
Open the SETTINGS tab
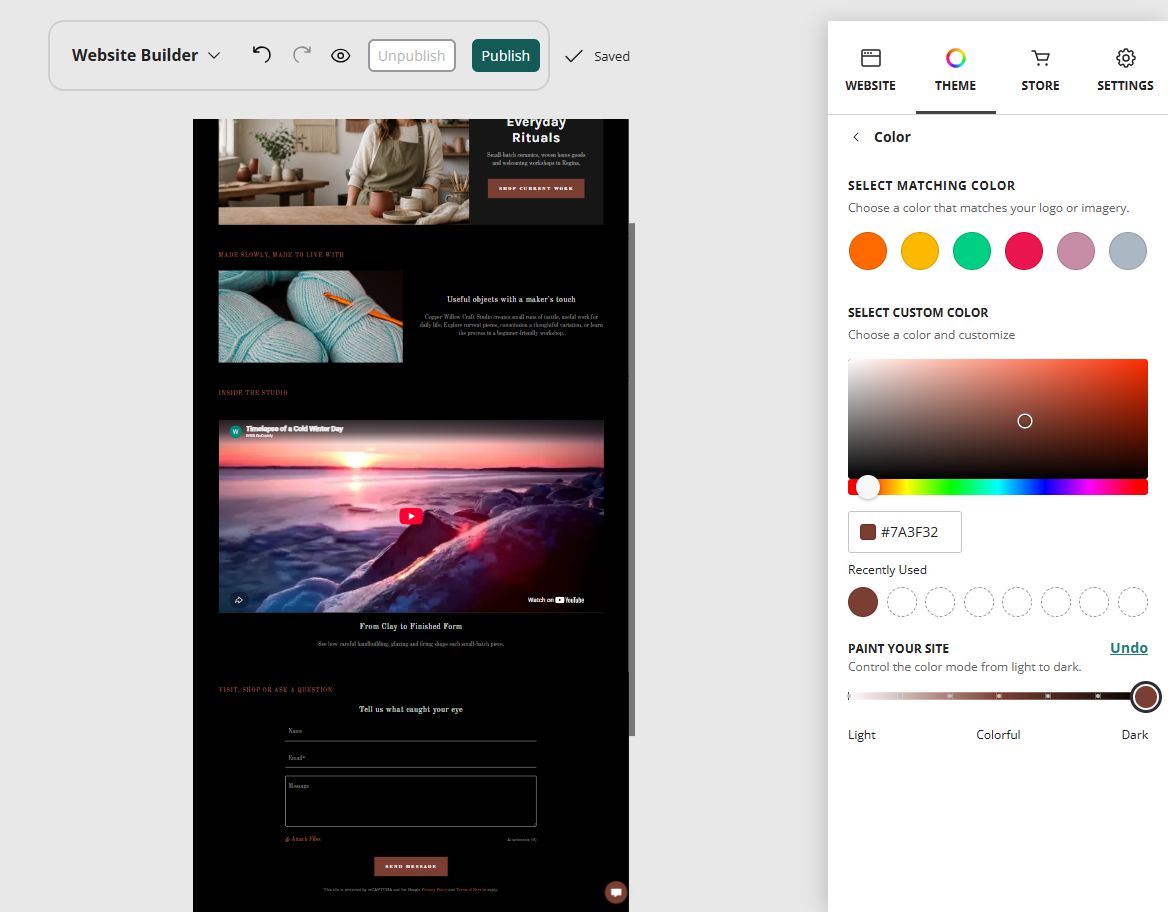[1125, 71]
